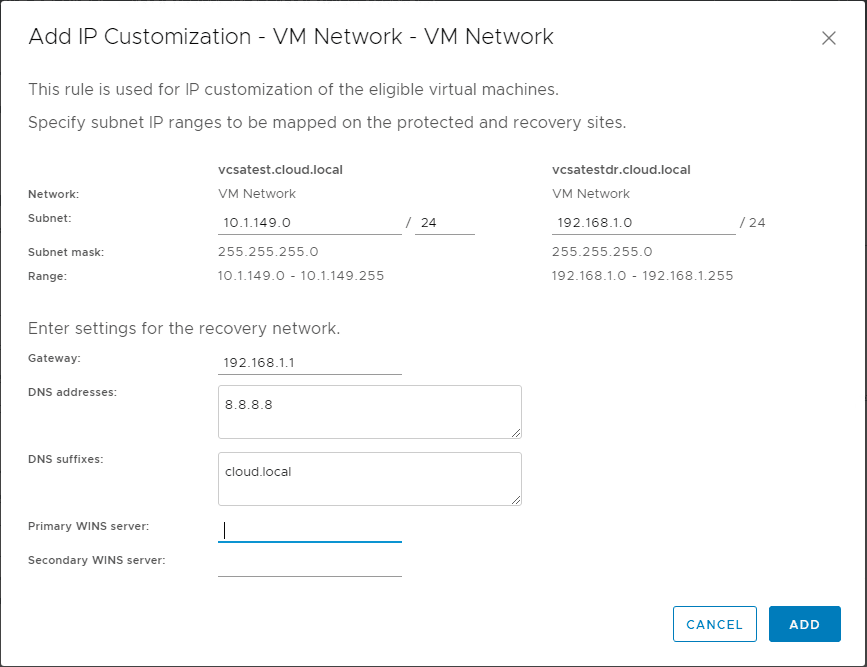Click the Gateway field containing 192.168.1.1
This screenshot has width=867, height=667.
(x=309, y=363)
